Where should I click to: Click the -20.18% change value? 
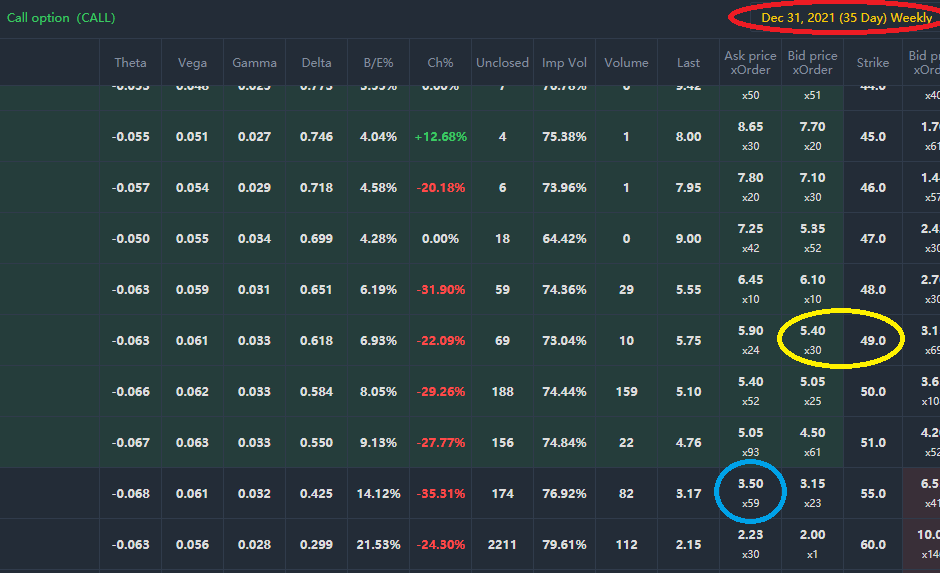coord(441,188)
